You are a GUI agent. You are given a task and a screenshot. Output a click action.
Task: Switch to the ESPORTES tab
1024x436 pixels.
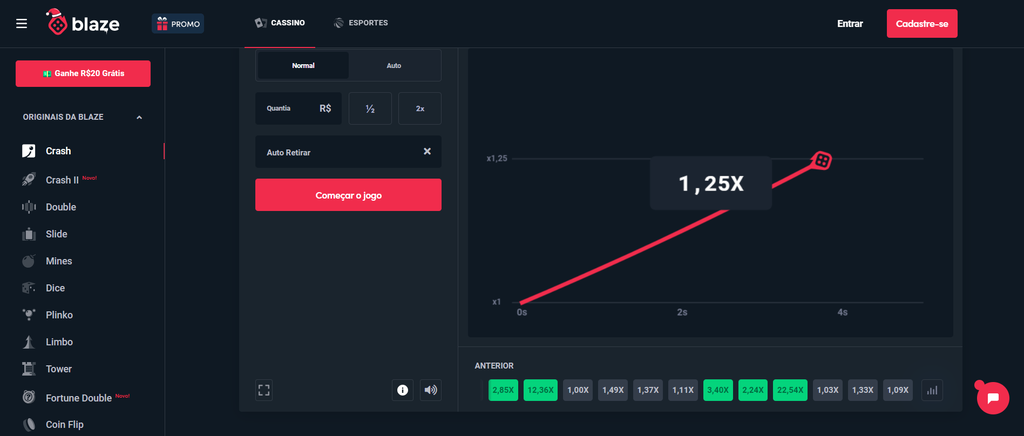(x=360, y=23)
